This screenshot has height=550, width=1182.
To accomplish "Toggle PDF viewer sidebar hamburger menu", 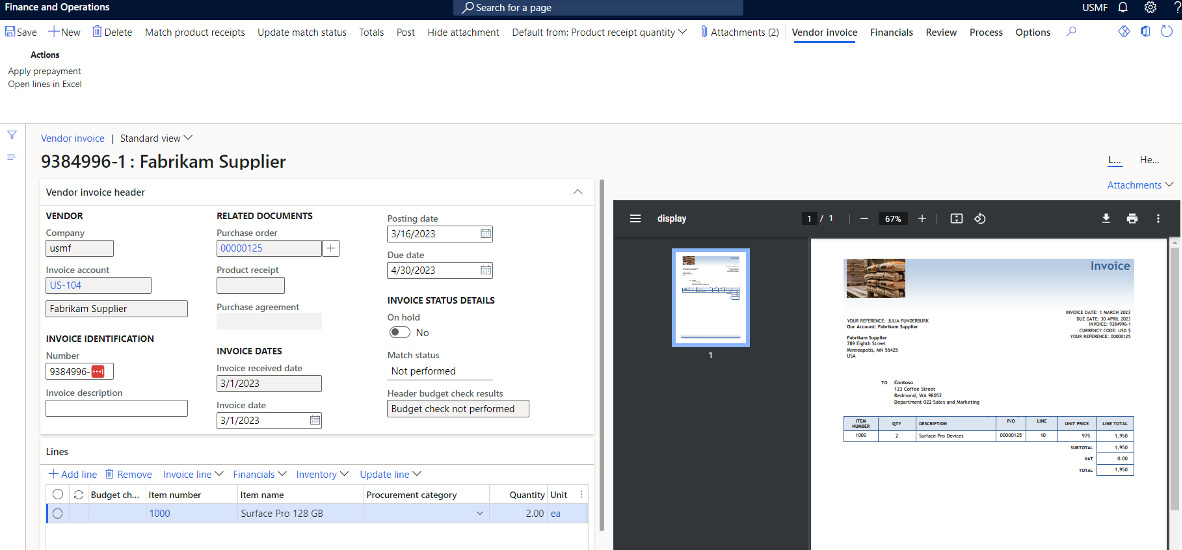I will click(635, 218).
